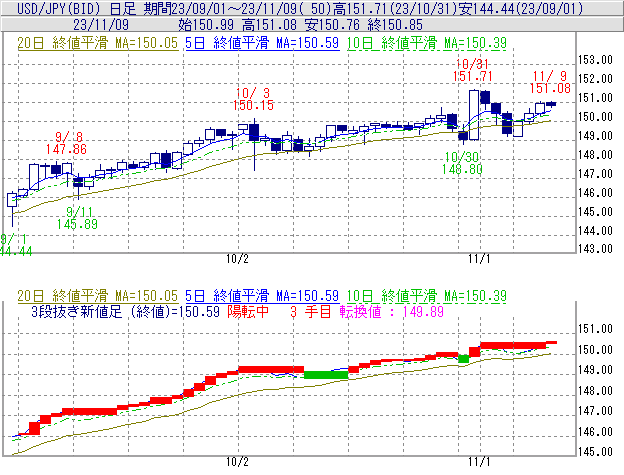Click the tall white 10/31 candlestick body
624x475 pixels.
(x=474, y=115)
